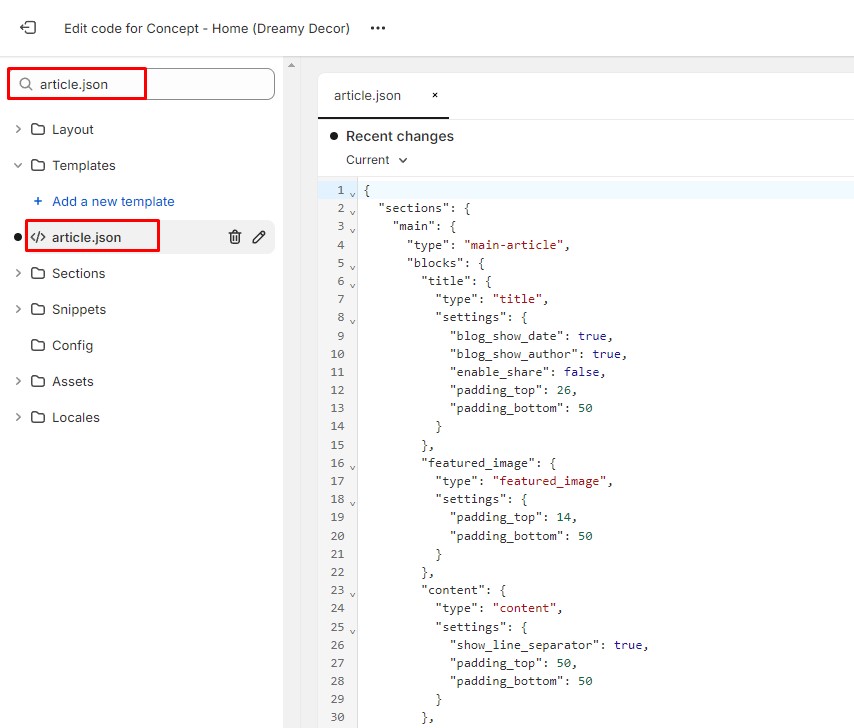Close the article.json tab

point(435,96)
